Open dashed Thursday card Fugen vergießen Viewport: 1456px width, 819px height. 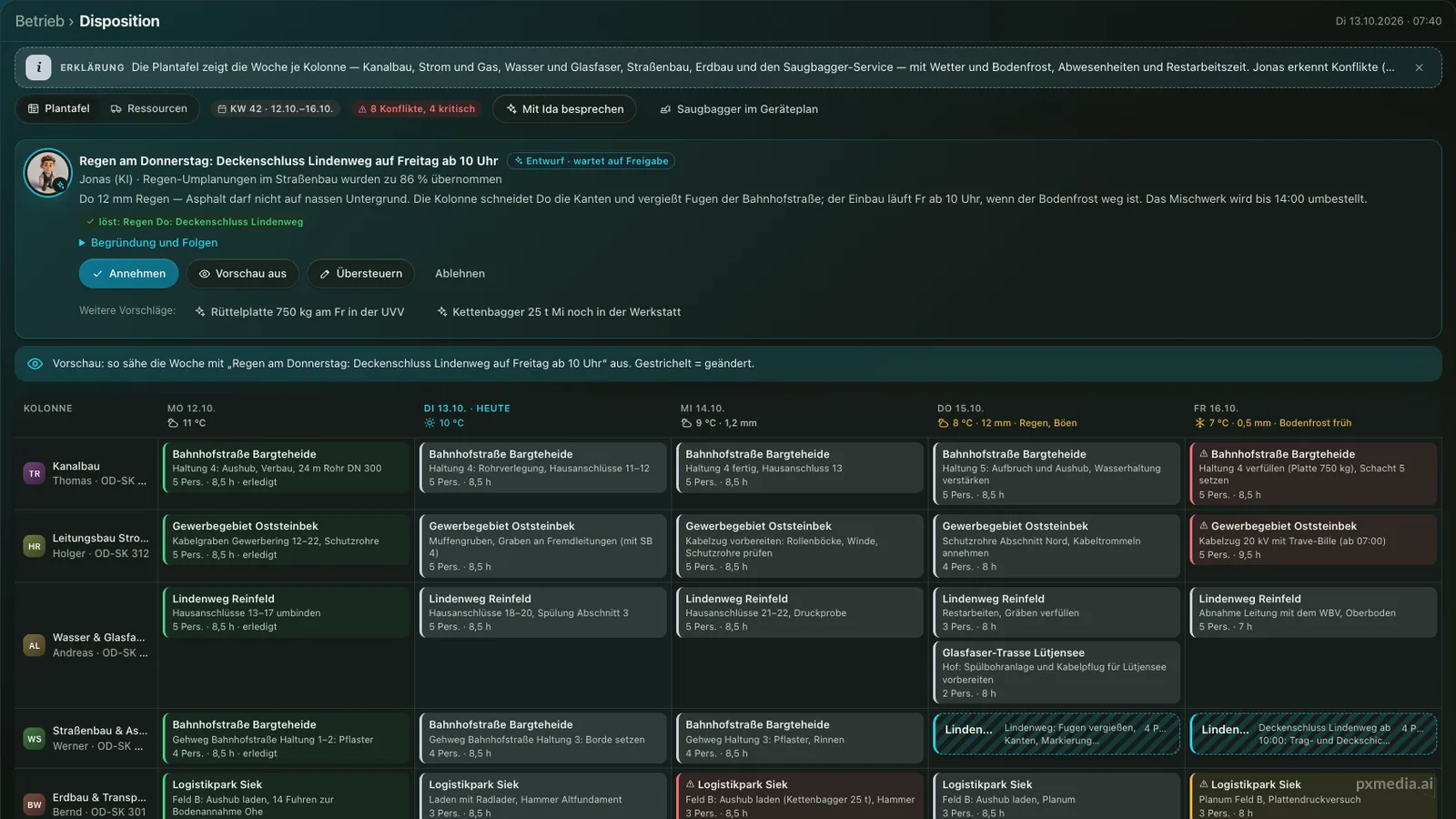point(1057,734)
